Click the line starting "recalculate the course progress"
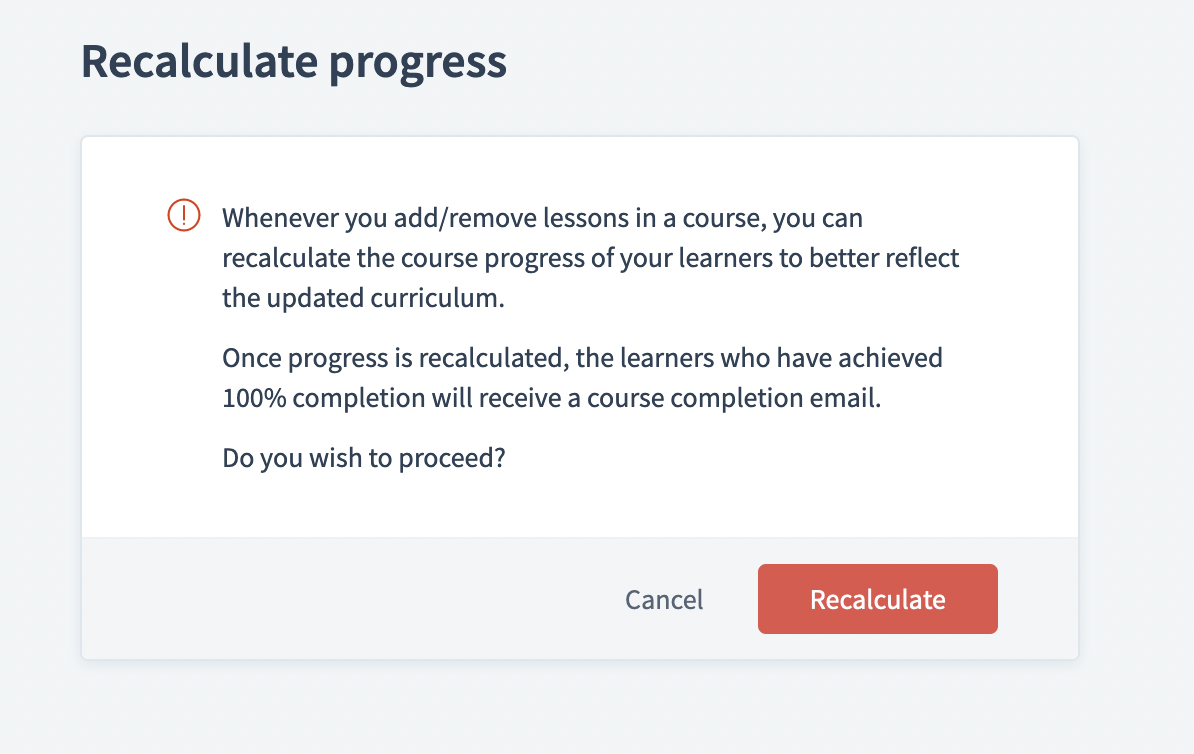Screen dimensions: 1194x754 coord(590,258)
